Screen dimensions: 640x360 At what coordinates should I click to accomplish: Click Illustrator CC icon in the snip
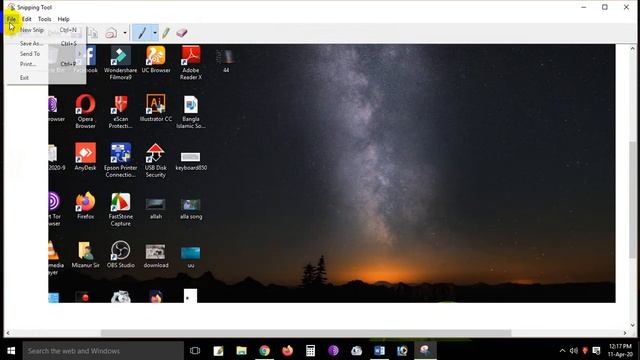point(156,108)
